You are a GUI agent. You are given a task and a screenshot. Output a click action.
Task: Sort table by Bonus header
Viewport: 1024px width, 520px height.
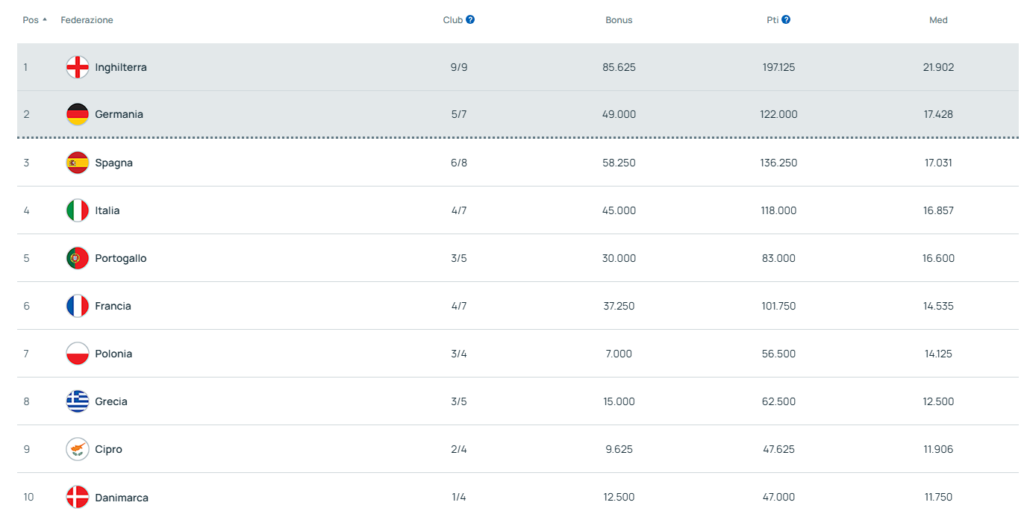click(x=618, y=20)
